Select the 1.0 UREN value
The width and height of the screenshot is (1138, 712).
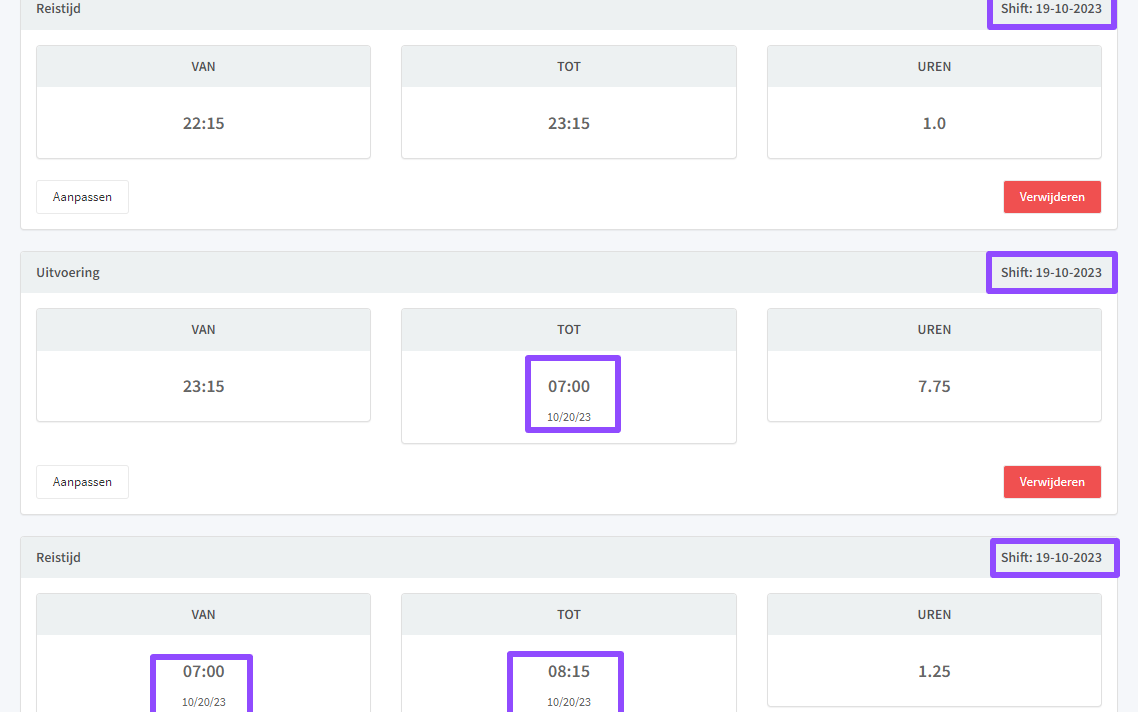click(x=934, y=124)
